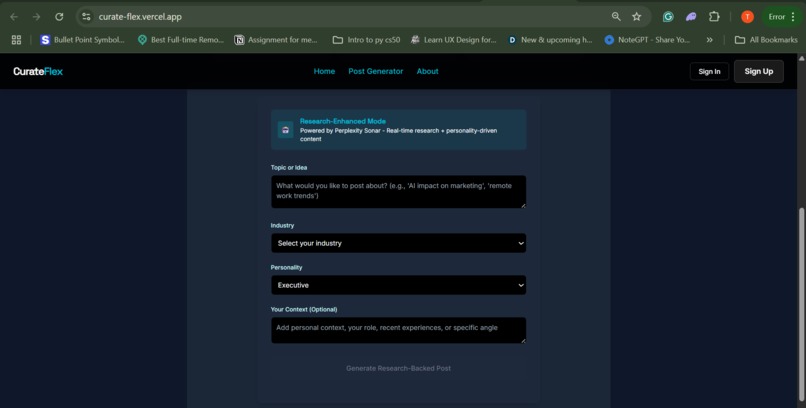Image resolution: width=806 pixels, height=408 pixels.
Task: Click Generate Research-Backed Post button
Action: (398, 368)
